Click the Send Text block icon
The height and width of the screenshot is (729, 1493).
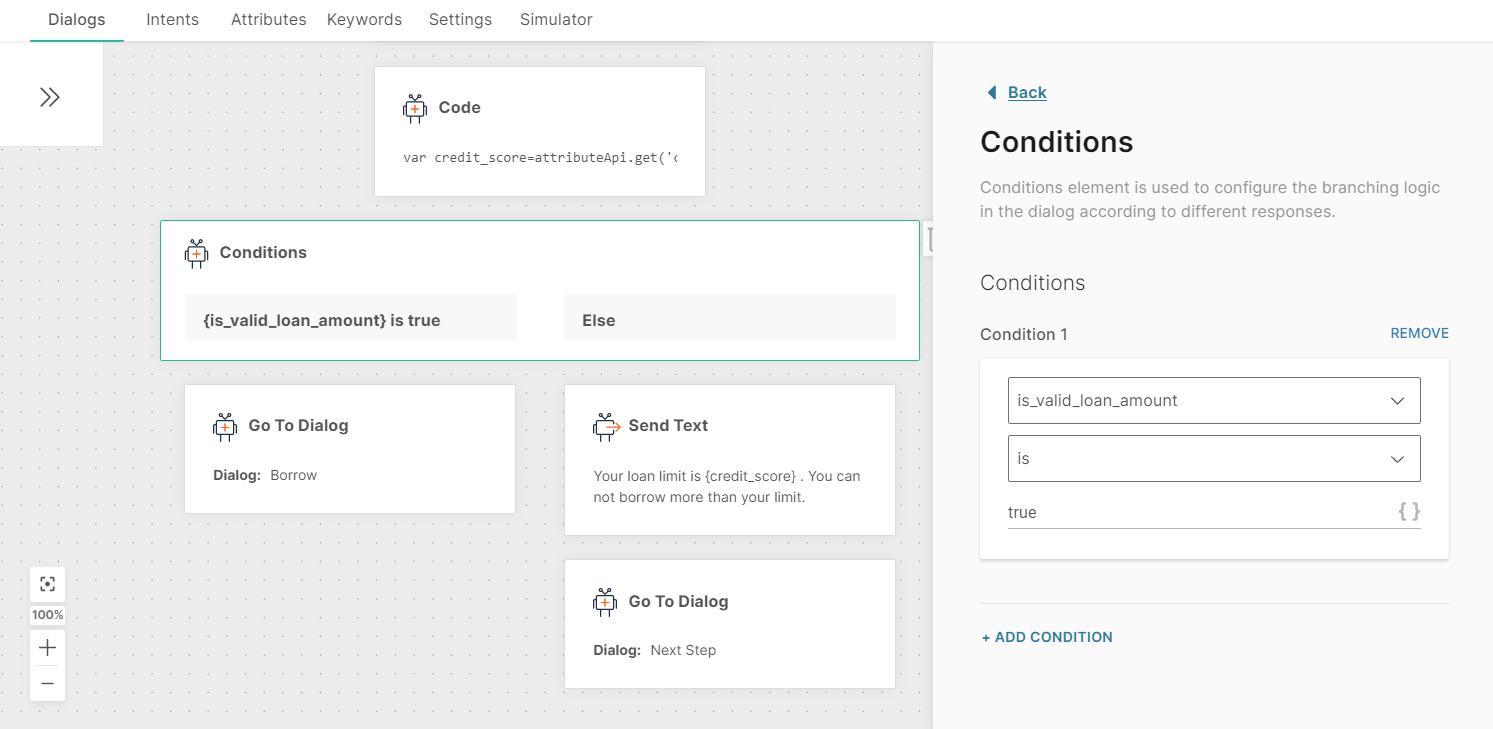(x=605, y=426)
